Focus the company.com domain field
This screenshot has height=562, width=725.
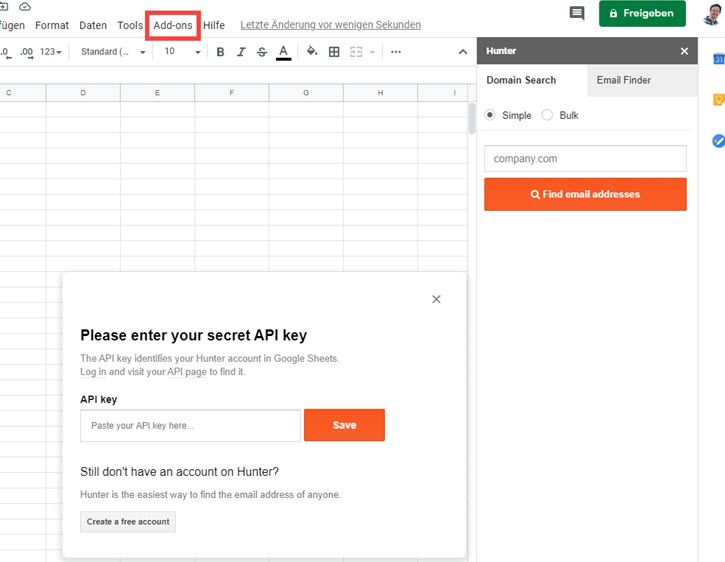tap(585, 159)
